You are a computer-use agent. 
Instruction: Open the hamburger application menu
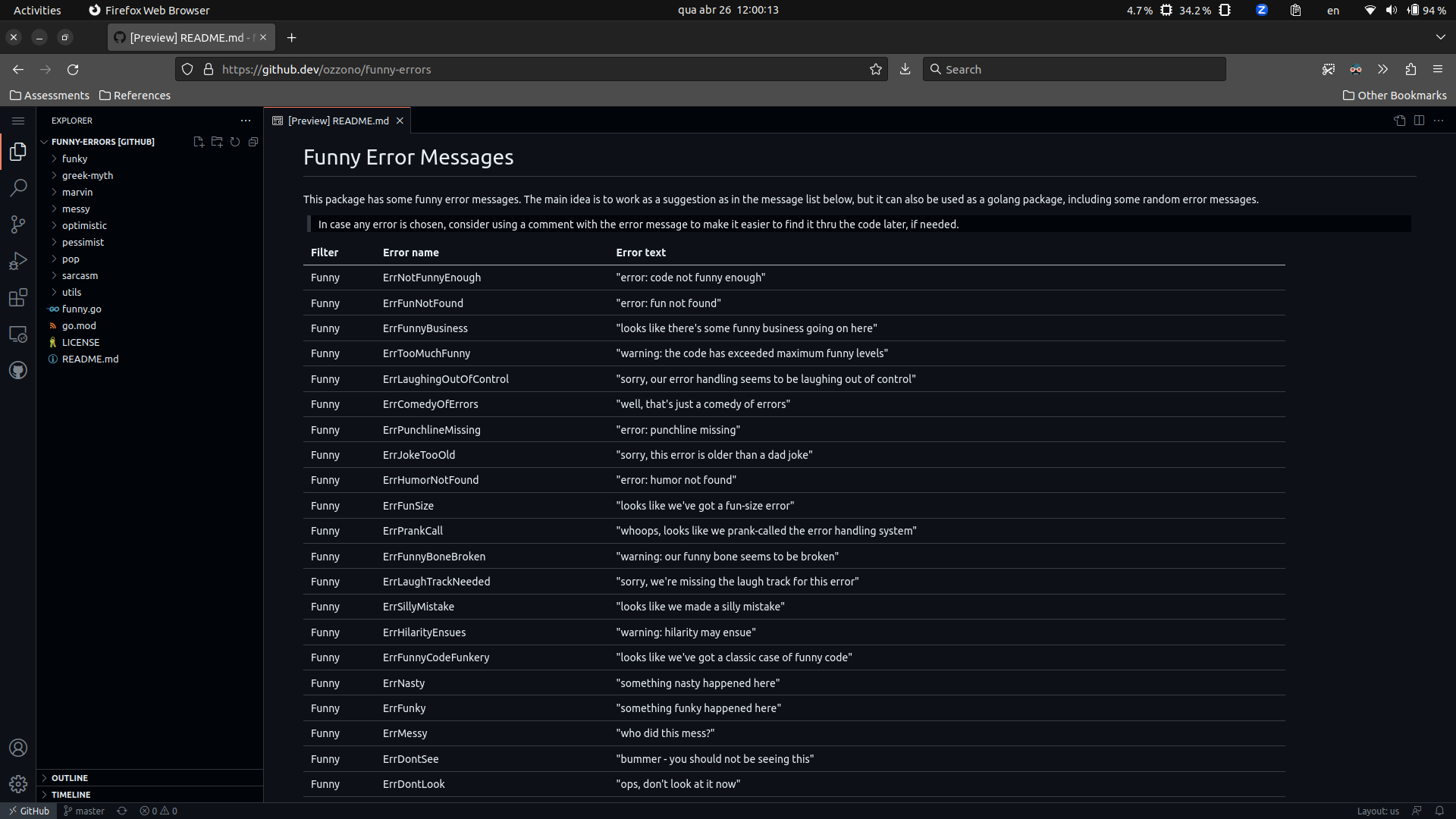18,121
